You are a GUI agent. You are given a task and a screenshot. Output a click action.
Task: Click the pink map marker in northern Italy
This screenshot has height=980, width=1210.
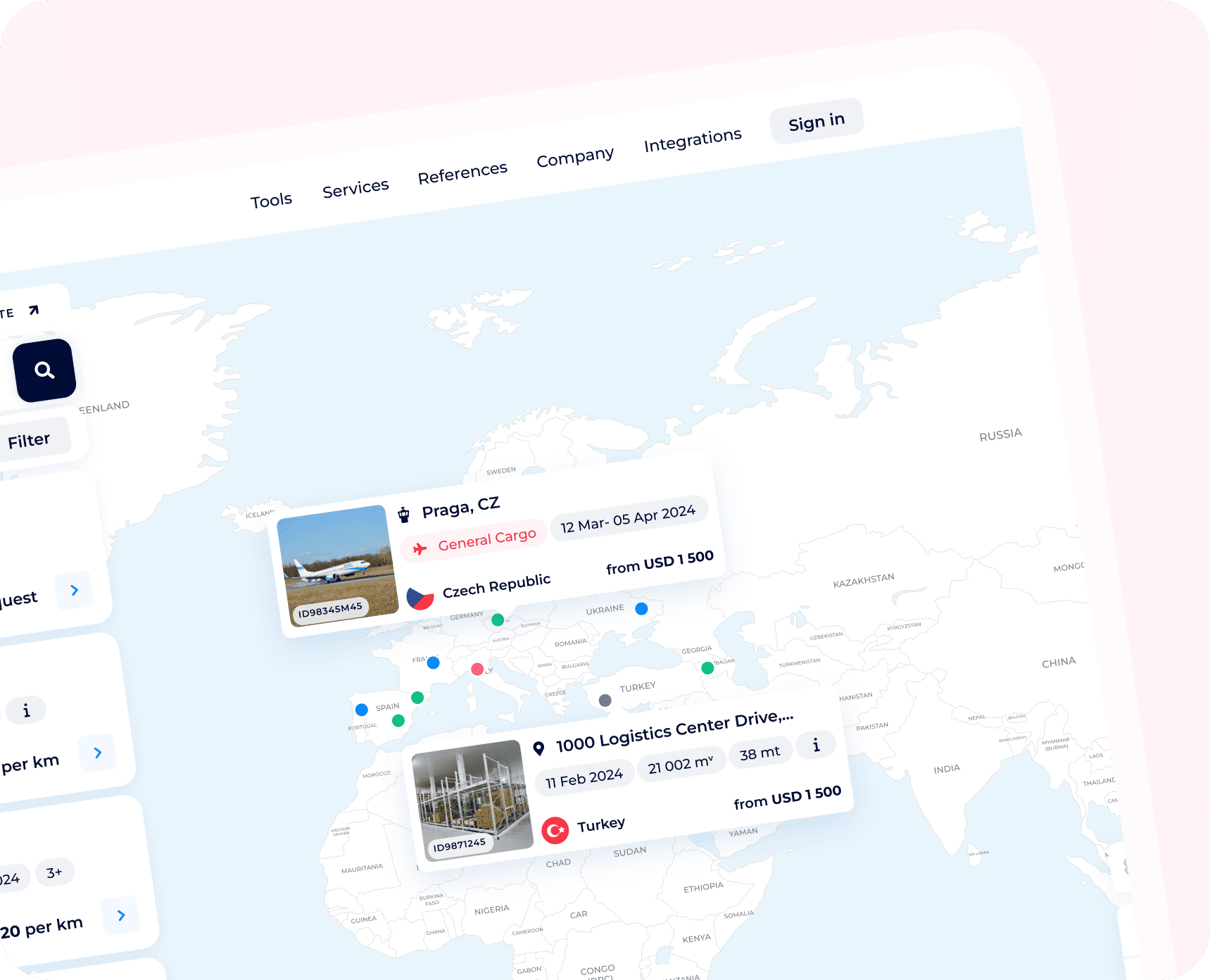pyautogui.click(x=477, y=669)
